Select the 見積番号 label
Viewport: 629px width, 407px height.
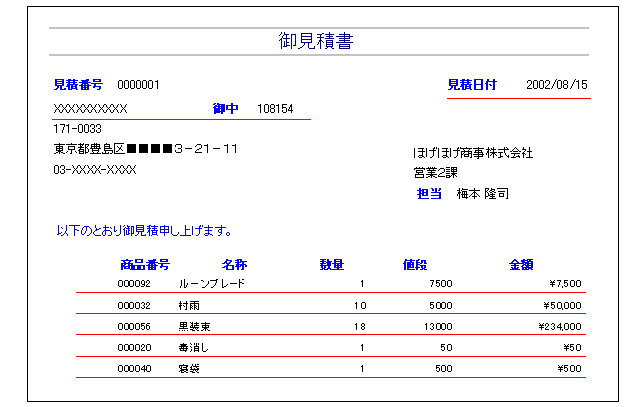(78, 85)
